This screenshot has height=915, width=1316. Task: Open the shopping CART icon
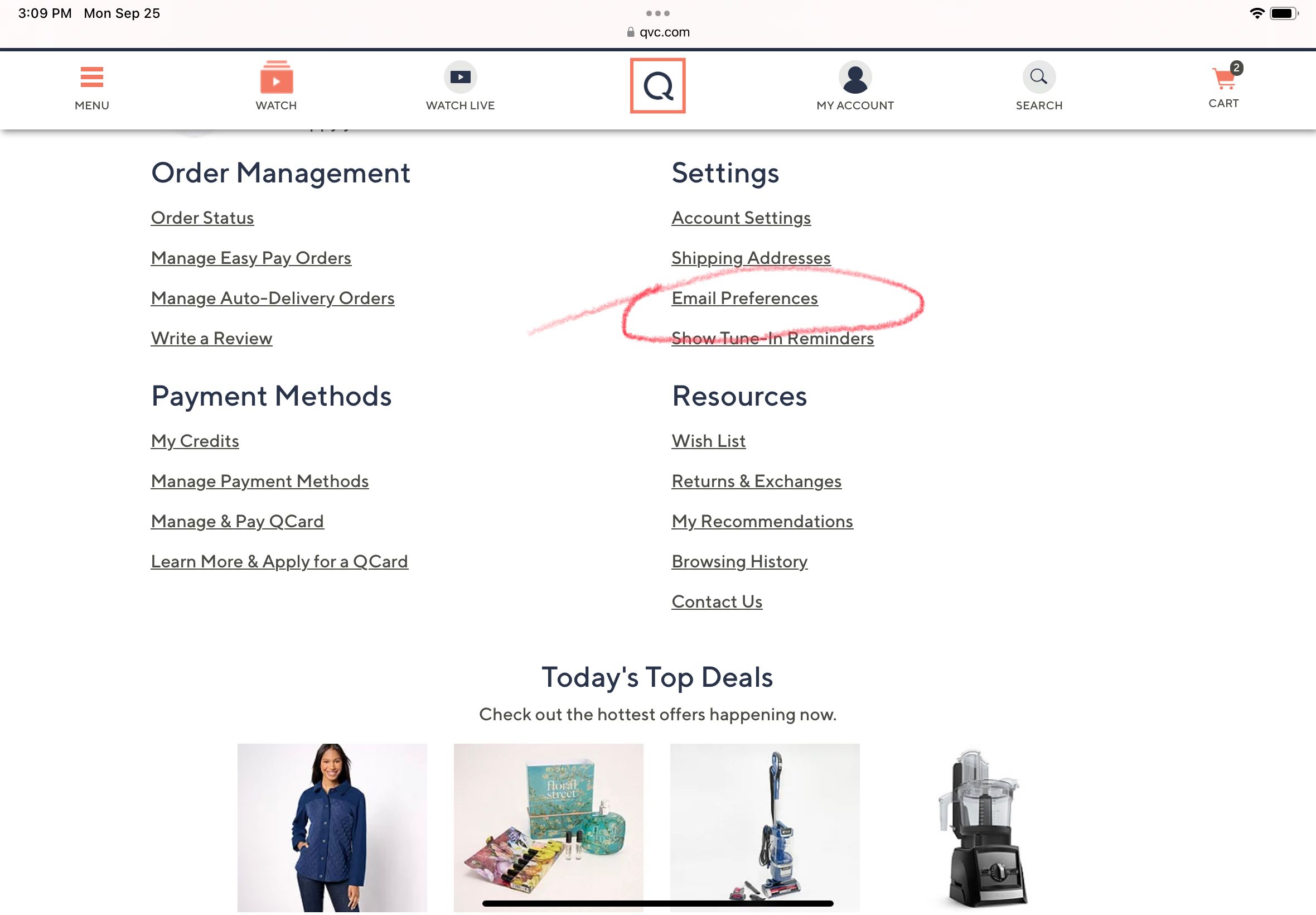[1223, 79]
